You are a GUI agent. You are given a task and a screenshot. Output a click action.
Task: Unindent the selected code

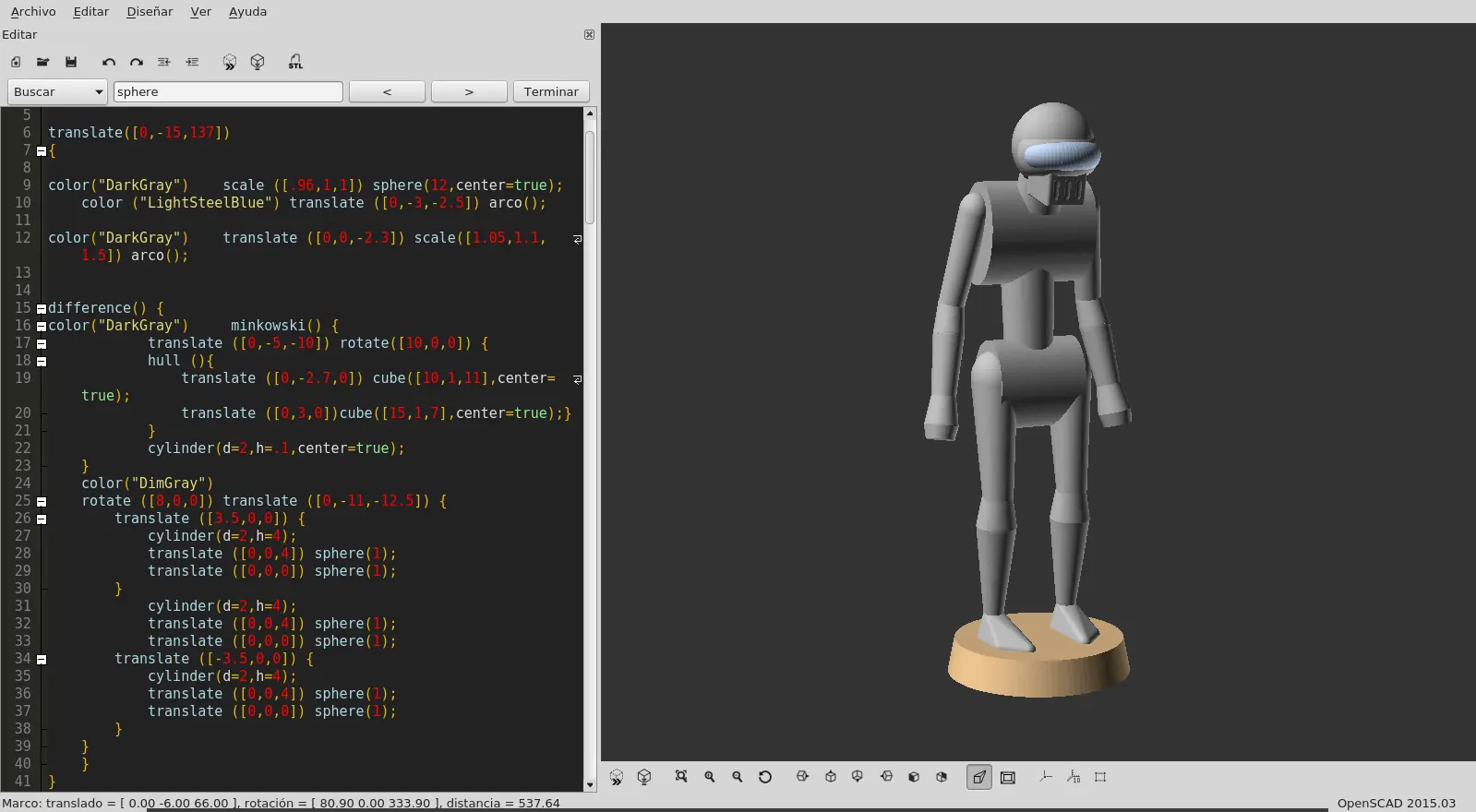point(164,62)
